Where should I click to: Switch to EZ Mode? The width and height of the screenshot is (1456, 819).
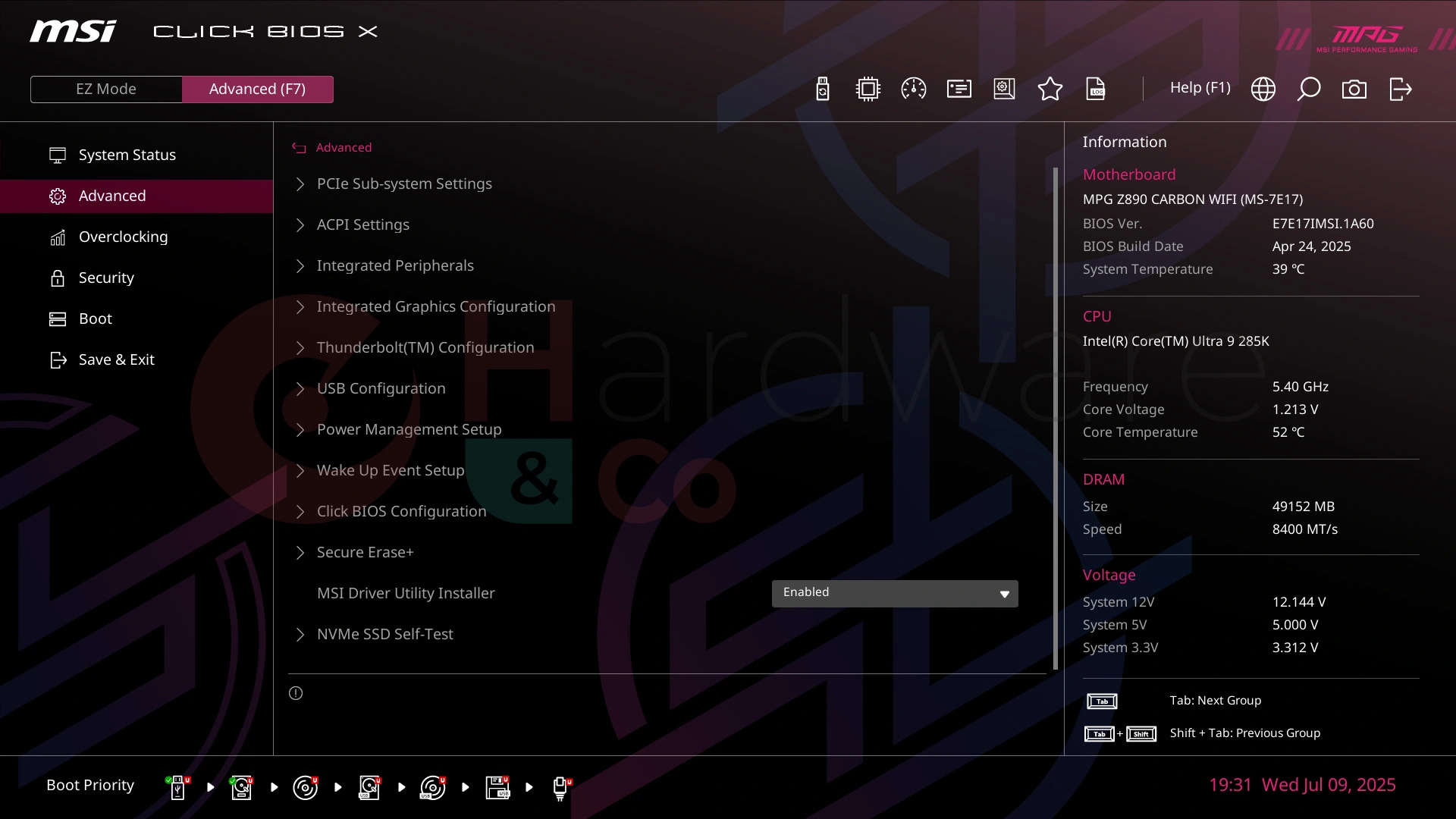[x=106, y=89]
